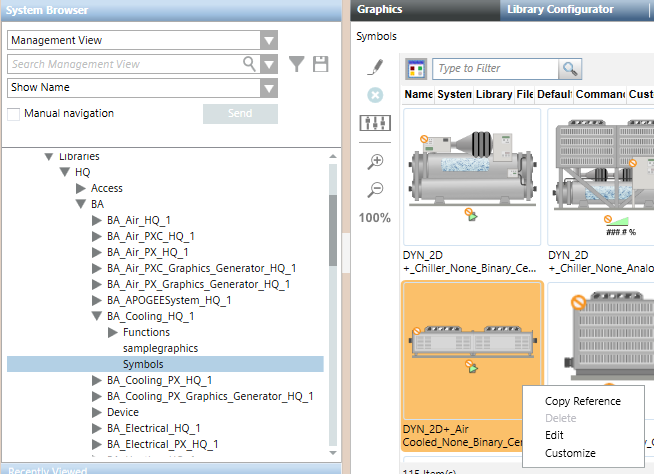
Task: Expand the BA_Air_HQ_1 tree node
Action: tap(97, 220)
